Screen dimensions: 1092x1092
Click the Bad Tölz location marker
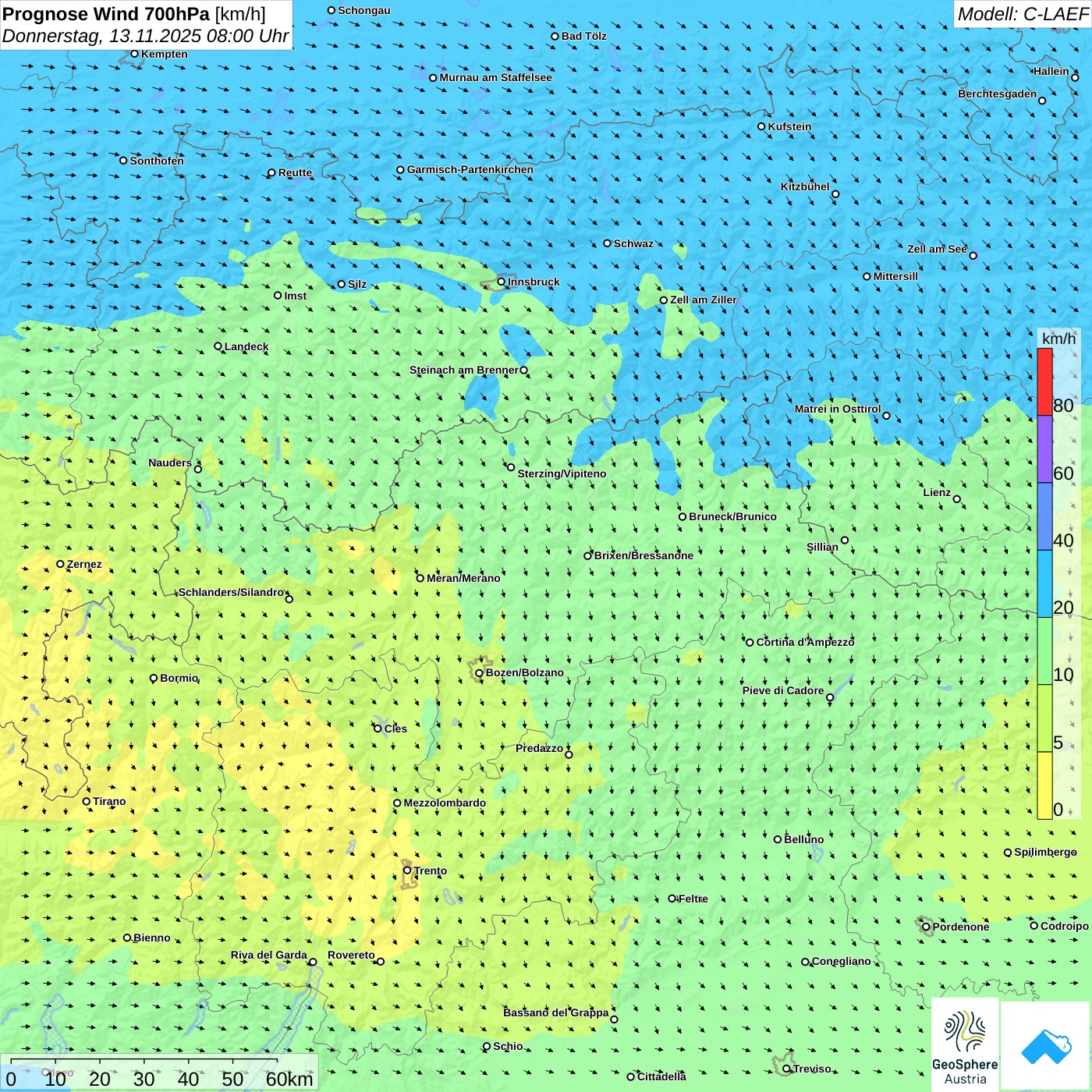point(555,36)
